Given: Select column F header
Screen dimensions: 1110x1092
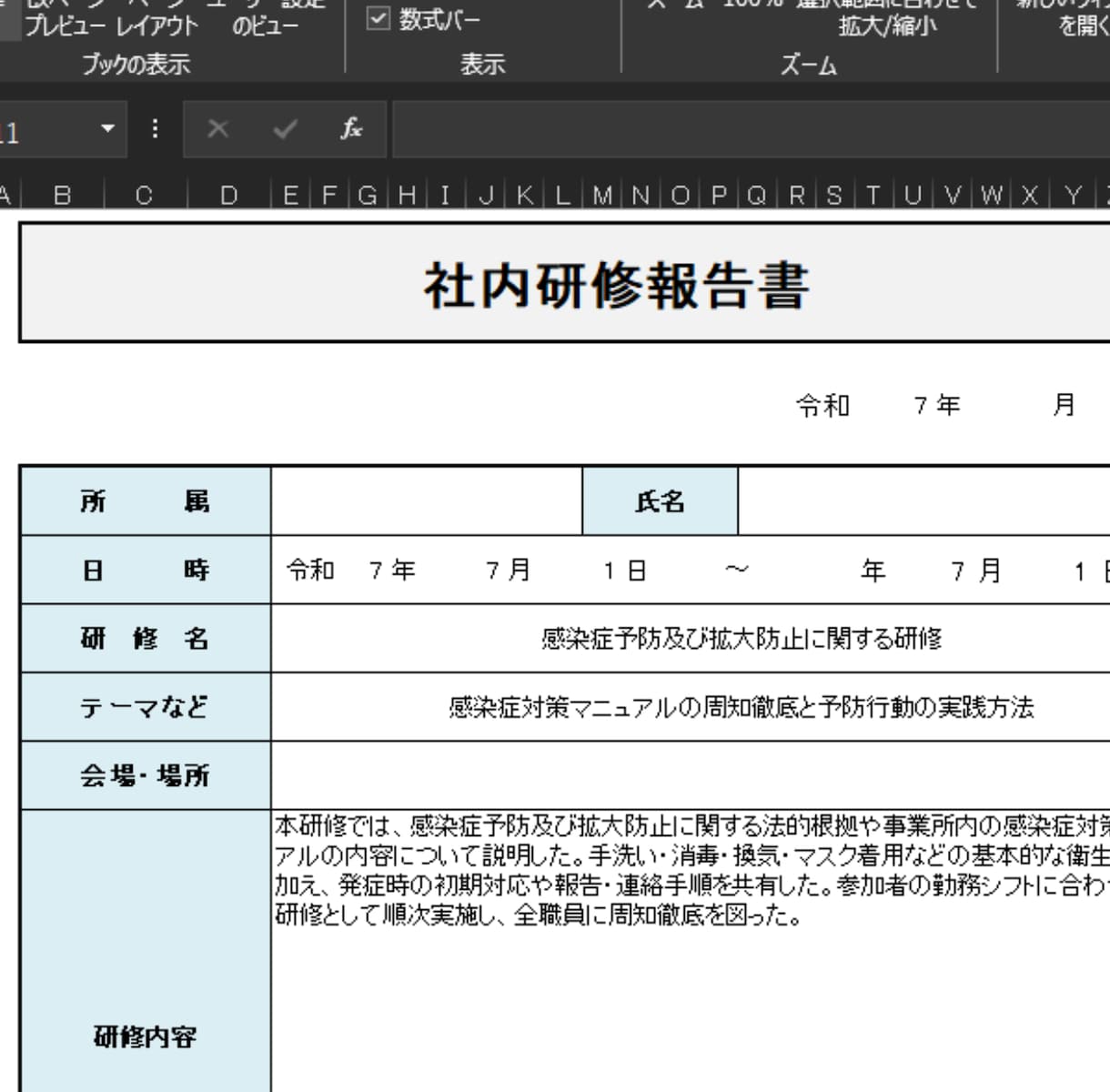Looking at the screenshot, I should [329, 195].
